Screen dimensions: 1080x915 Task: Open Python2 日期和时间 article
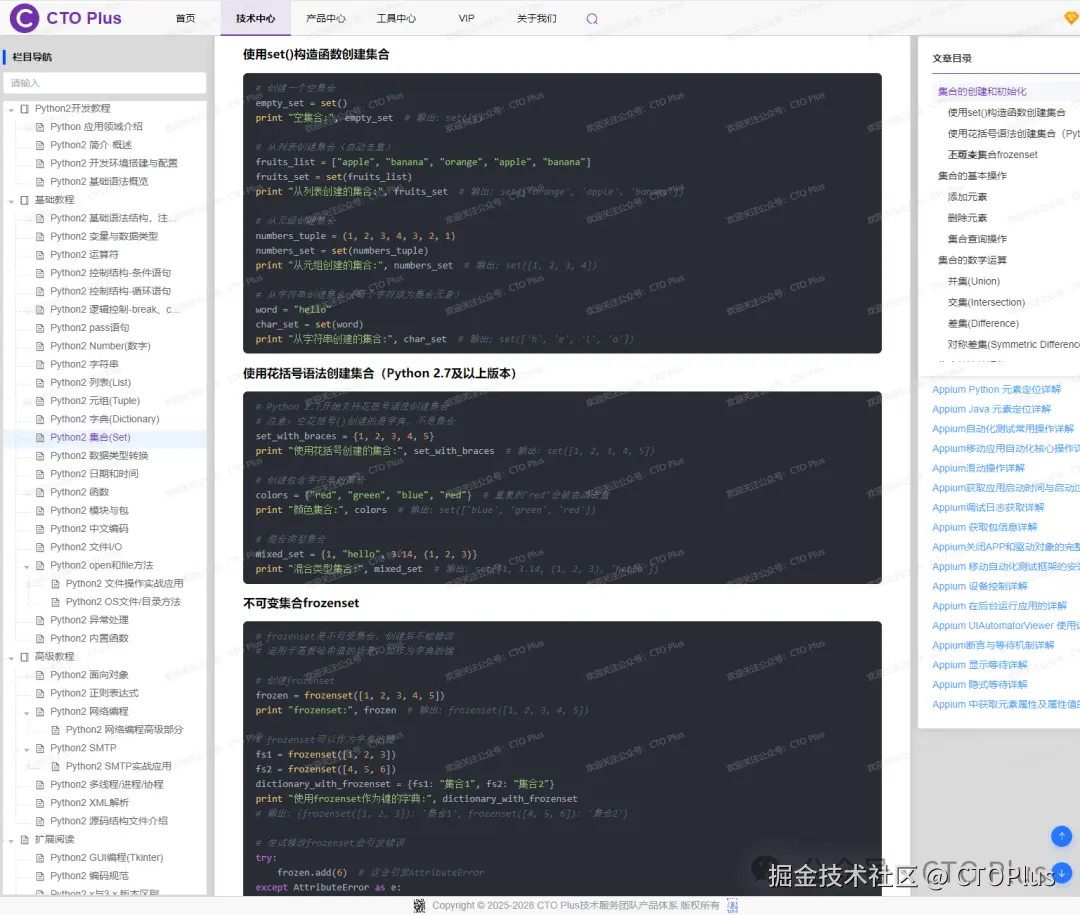click(94, 473)
